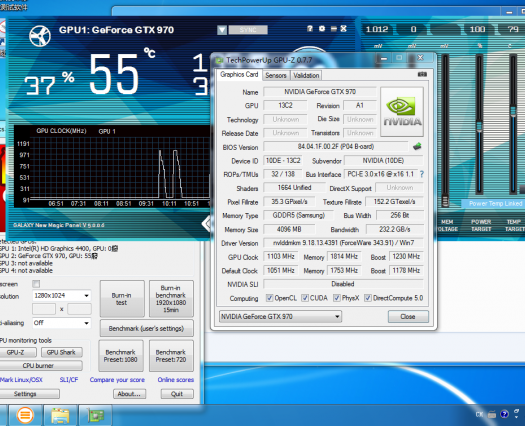525x426 pixels.
Task: Open the CPU burner tool
Action: 40,365
